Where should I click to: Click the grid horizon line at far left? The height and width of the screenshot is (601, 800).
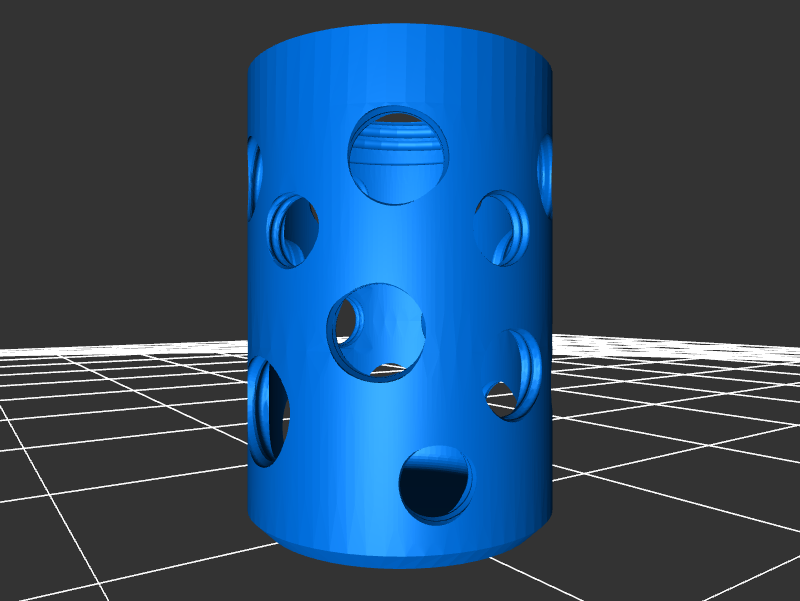(x=30, y=349)
